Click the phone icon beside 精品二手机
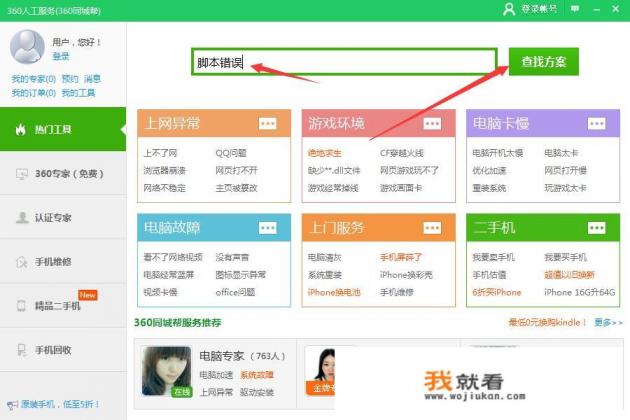 click(21, 305)
